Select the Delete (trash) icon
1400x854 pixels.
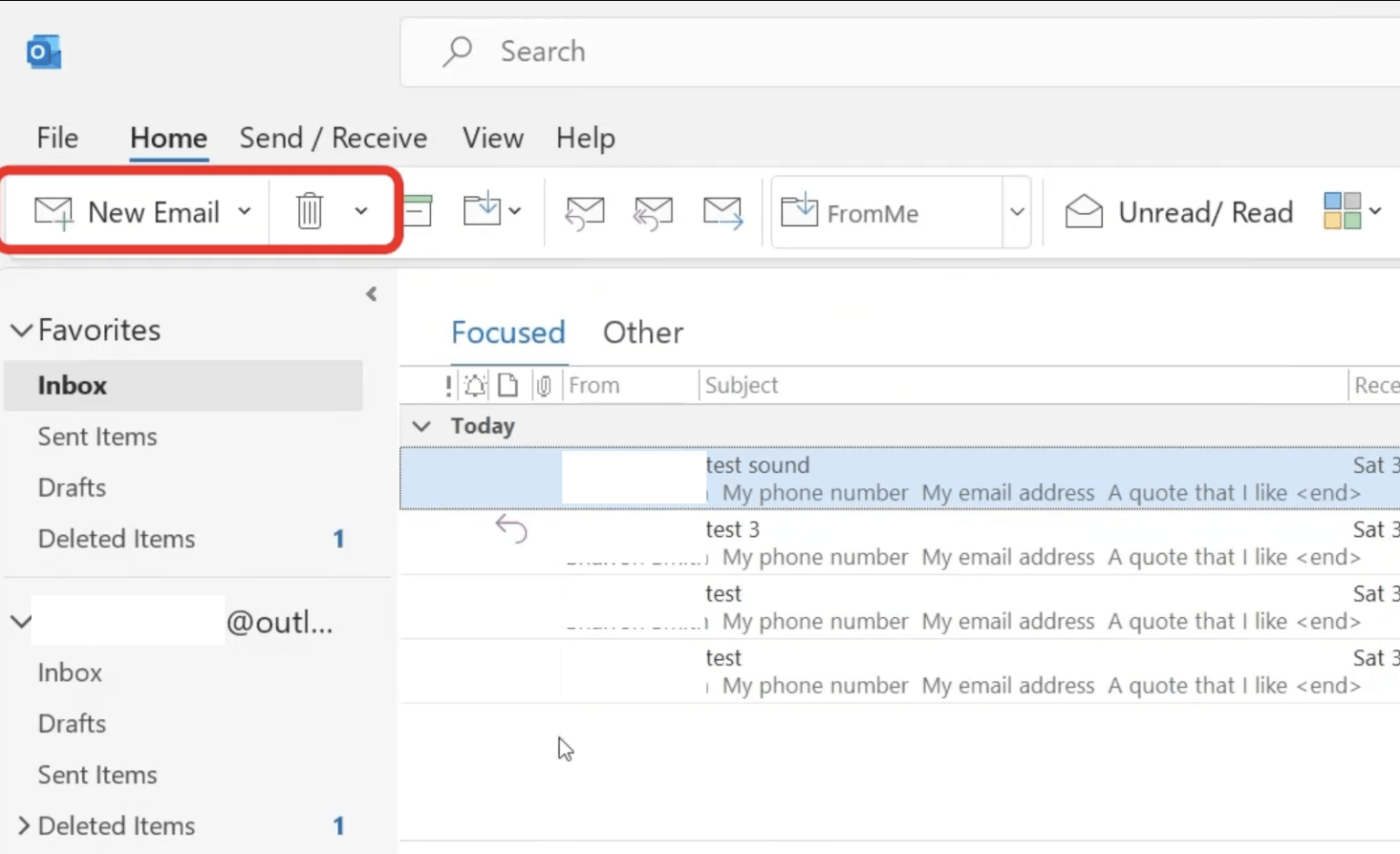(x=310, y=211)
